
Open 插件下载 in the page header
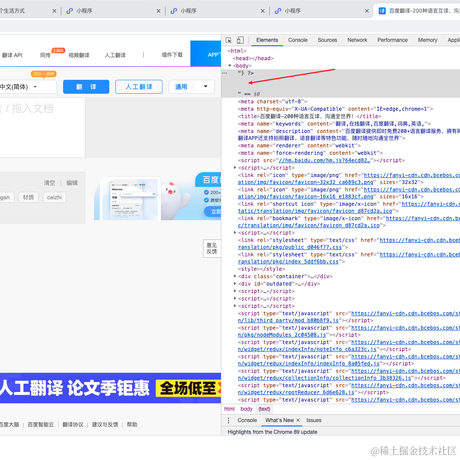(172, 55)
